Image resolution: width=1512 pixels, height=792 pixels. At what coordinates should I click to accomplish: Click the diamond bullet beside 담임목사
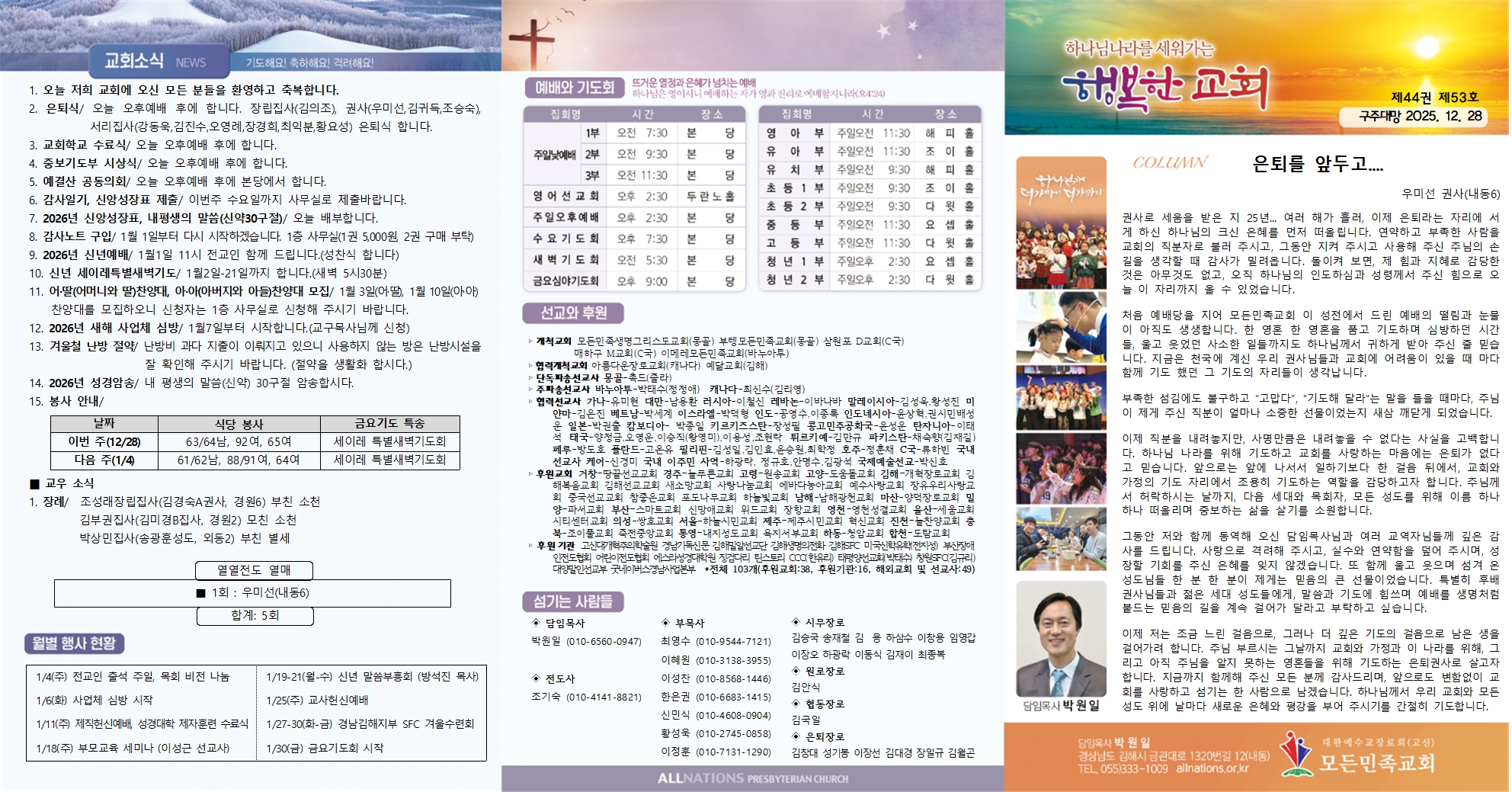pyautogui.click(x=536, y=623)
